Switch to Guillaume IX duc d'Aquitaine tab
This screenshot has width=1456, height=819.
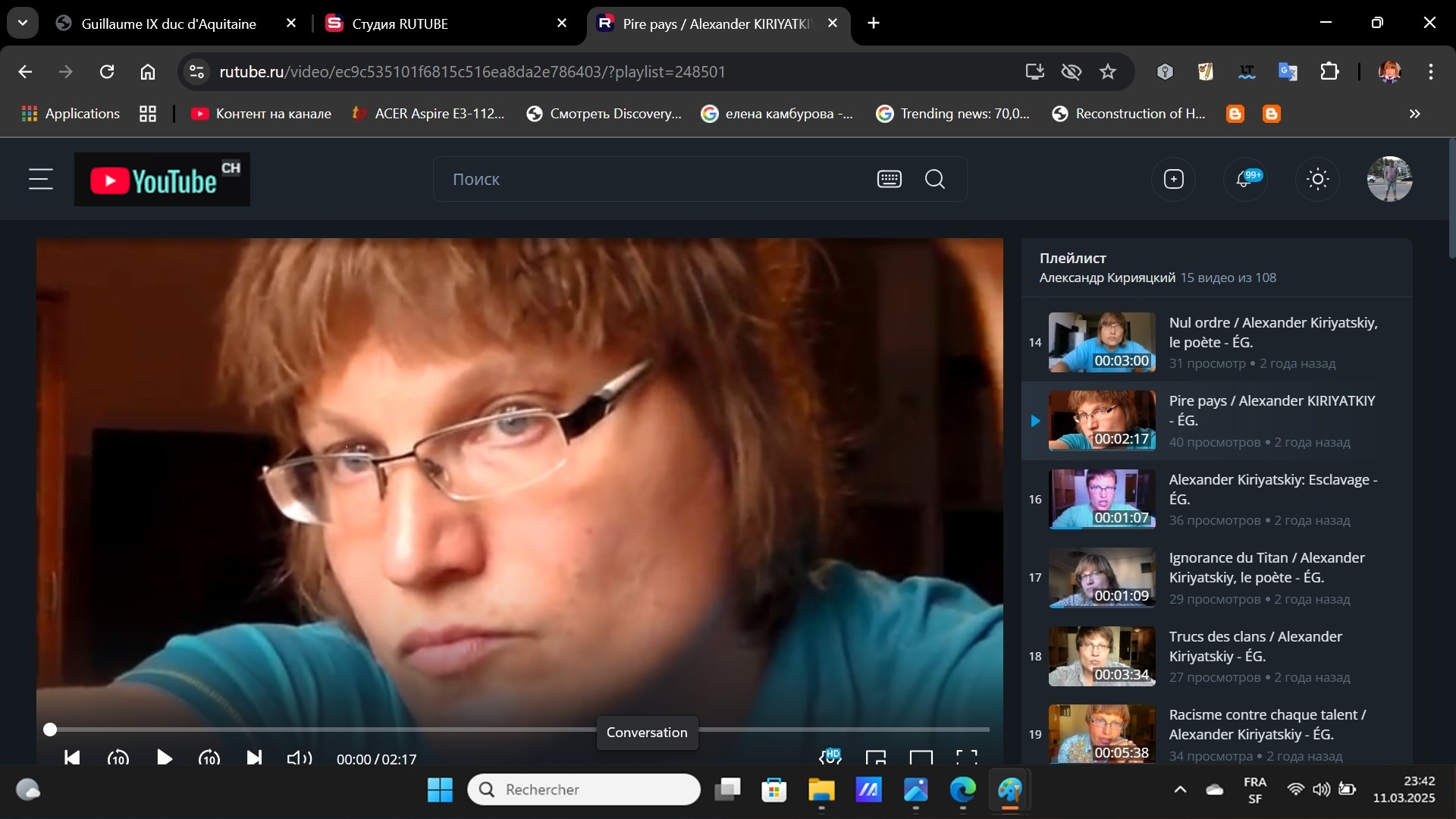tap(168, 24)
